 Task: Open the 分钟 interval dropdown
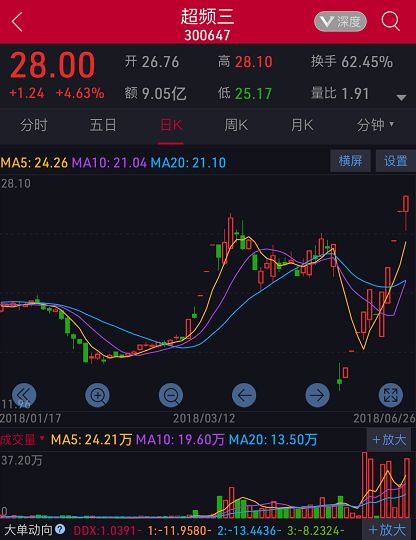tap(375, 125)
